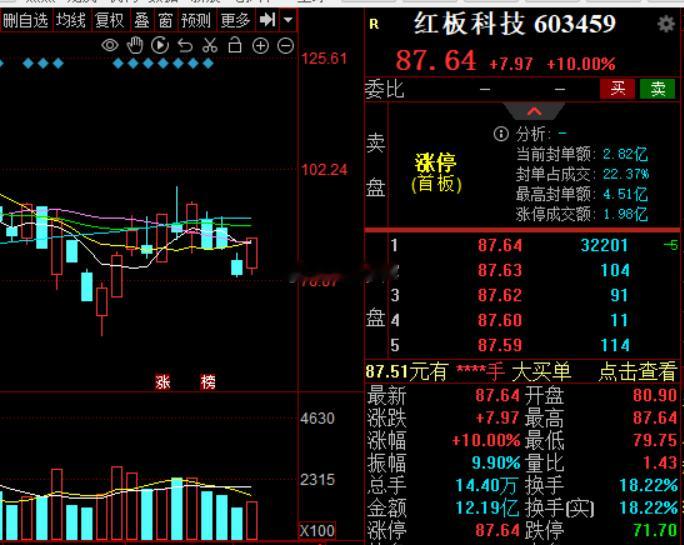Click the skip-to-end arrow toolbar icon

pos(267,20)
